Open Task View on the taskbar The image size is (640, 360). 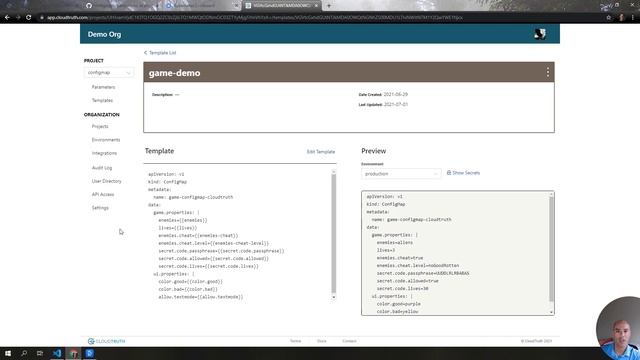(40, 353)
